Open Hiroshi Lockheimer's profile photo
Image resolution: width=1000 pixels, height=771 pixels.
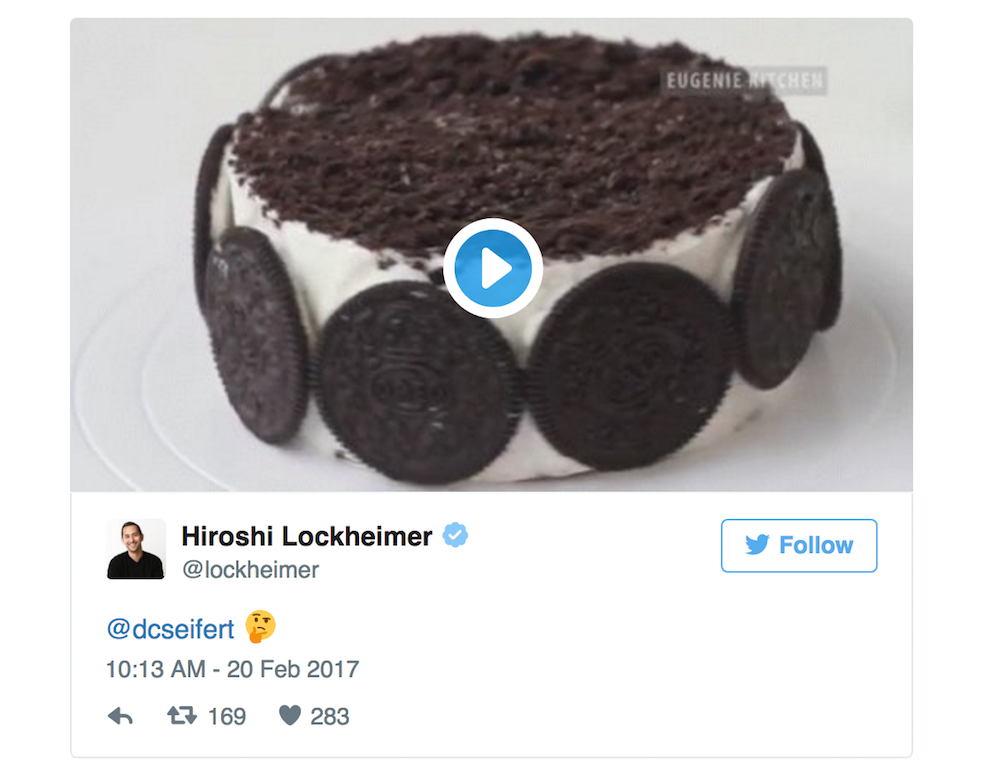[x=136, y=549]
